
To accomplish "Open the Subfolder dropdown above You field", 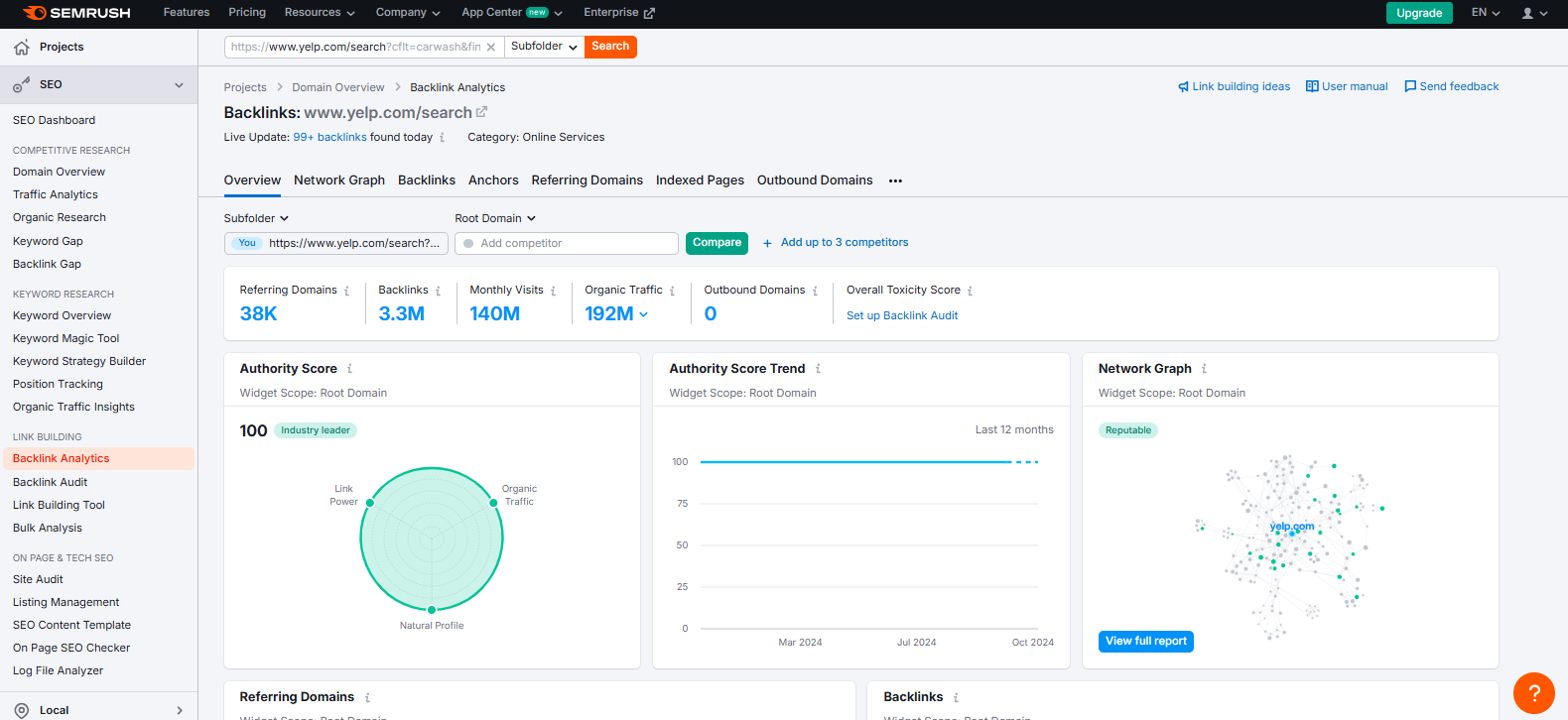I will [x=256, y=218].
